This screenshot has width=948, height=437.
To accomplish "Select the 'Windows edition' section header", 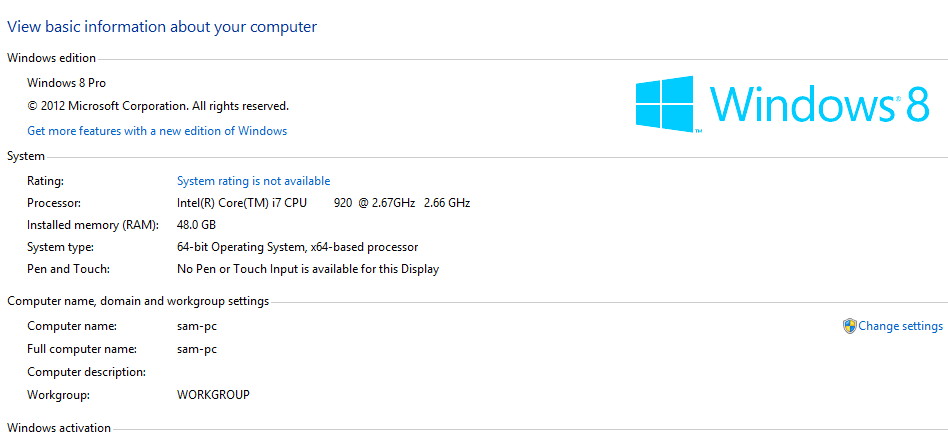I will click(x=52, y=58).
